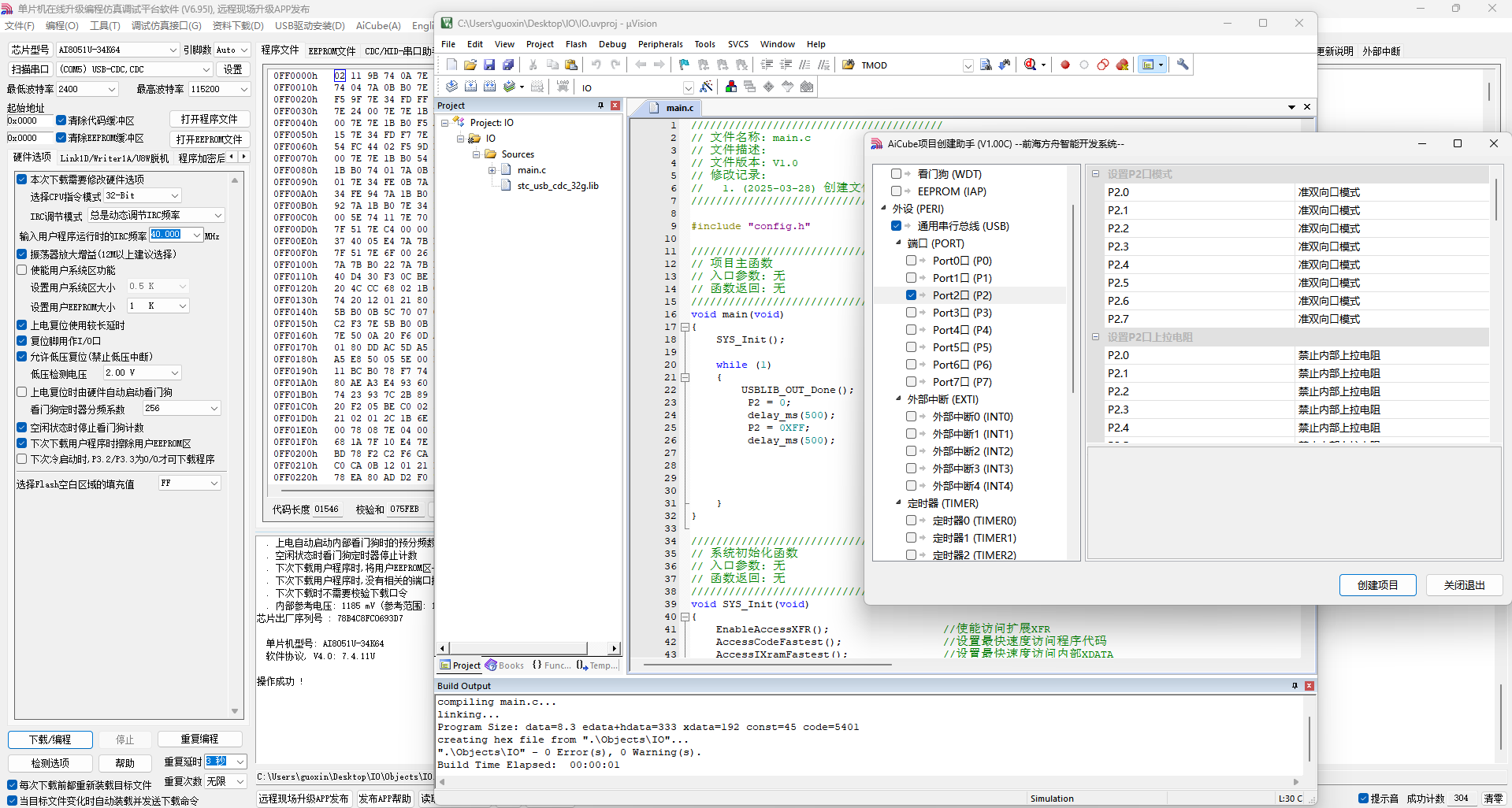
Task: Enable 使能用户系统区功能 checkbox
Action: pos(22,270)
